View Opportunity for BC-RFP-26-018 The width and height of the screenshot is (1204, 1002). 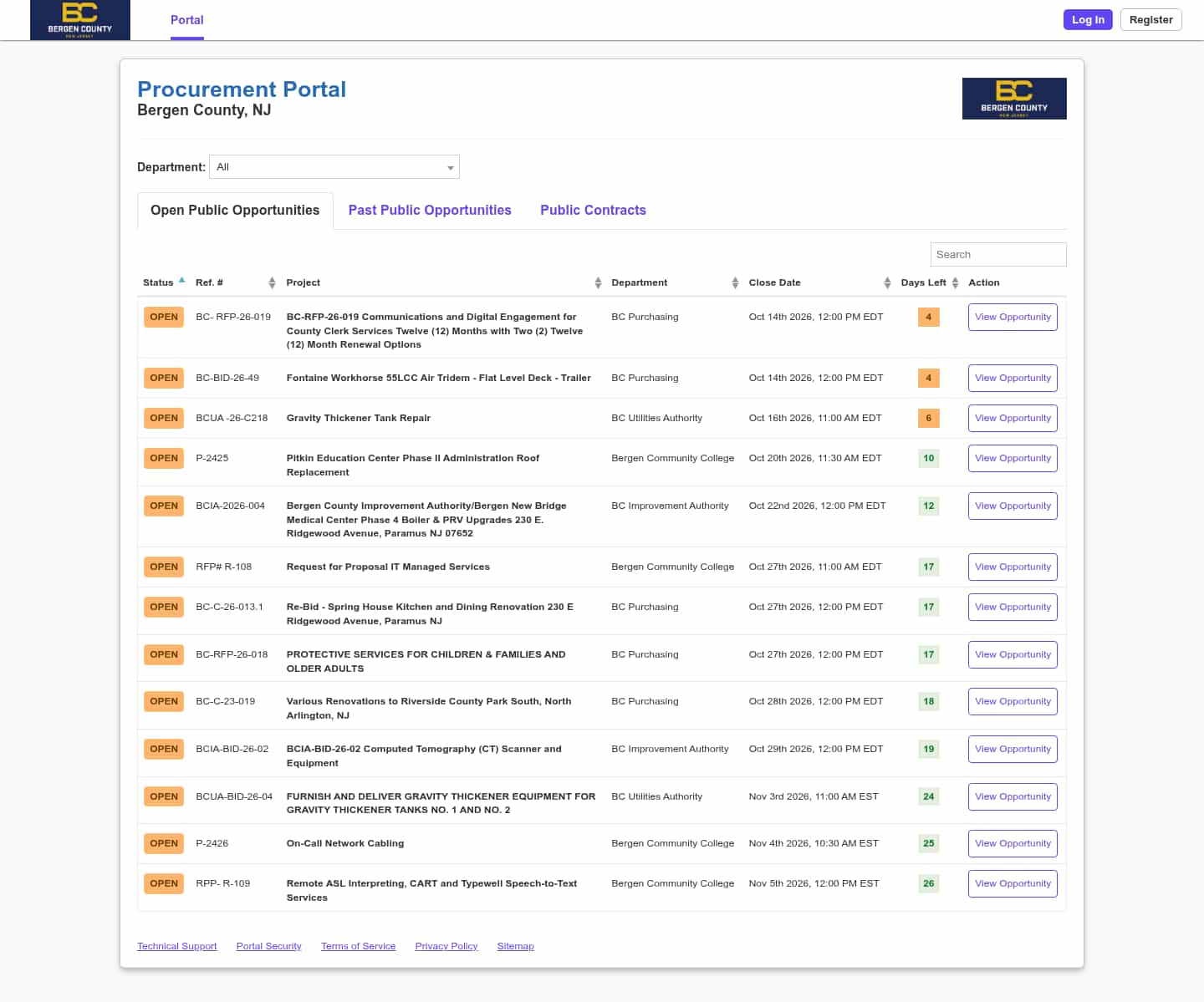point(1013,655)
